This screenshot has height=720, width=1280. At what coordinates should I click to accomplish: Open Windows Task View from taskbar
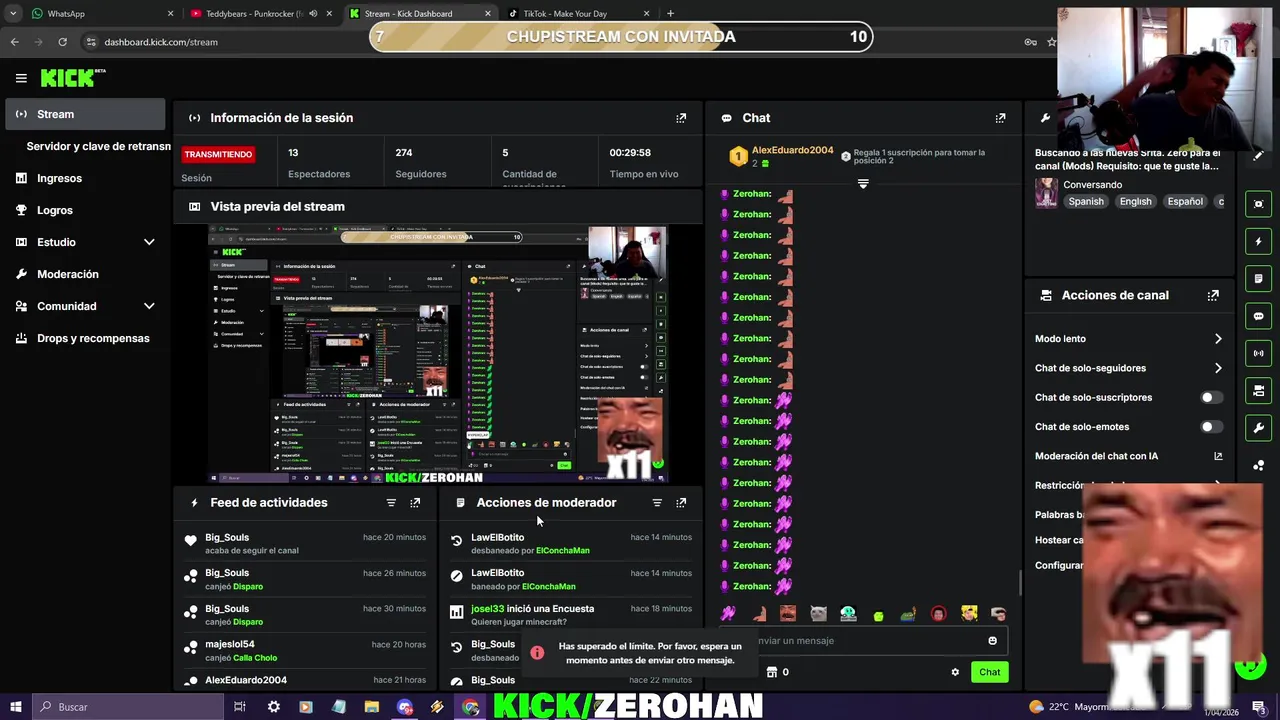[240, 707]
